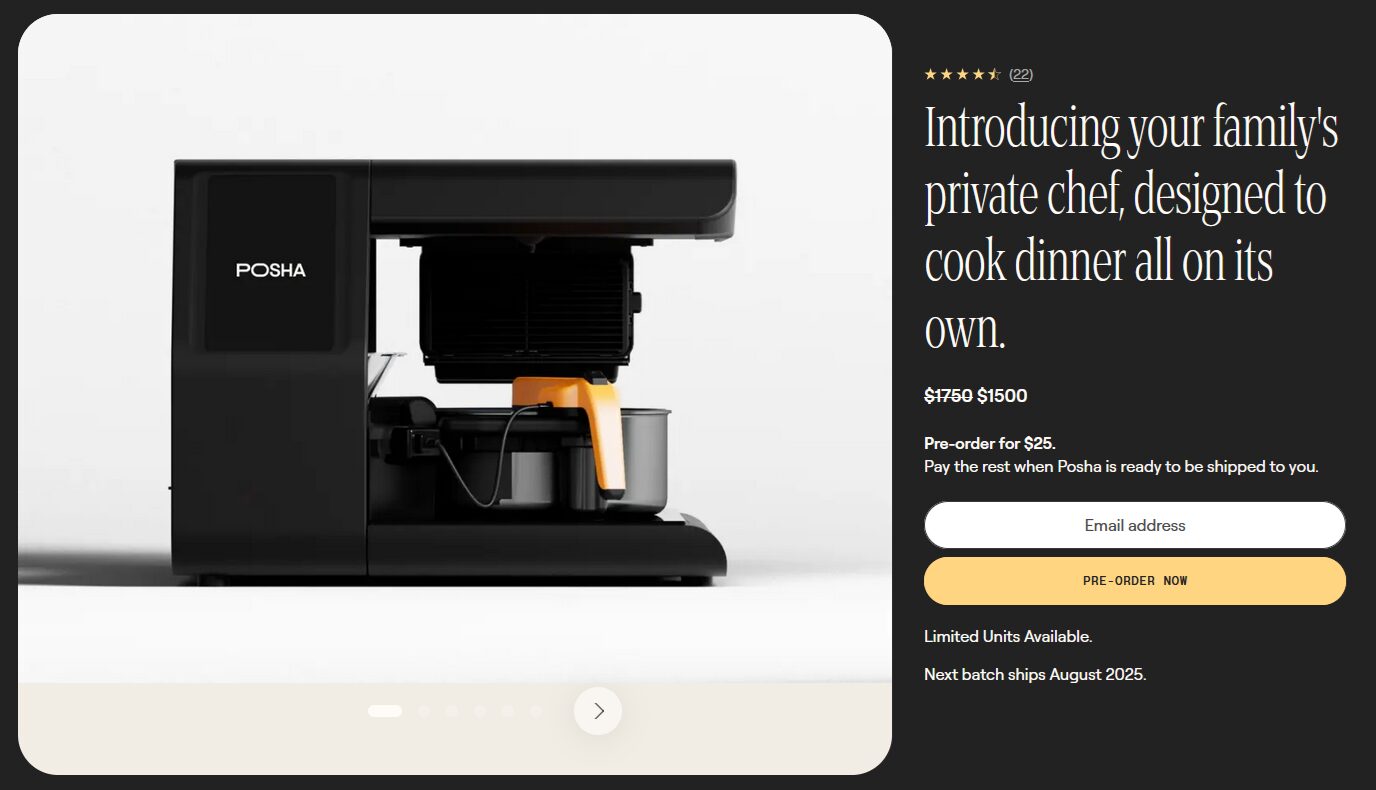Viewport: 1376px width, 790px height.
Task: Focus the Email address field
Action: 1135,525
